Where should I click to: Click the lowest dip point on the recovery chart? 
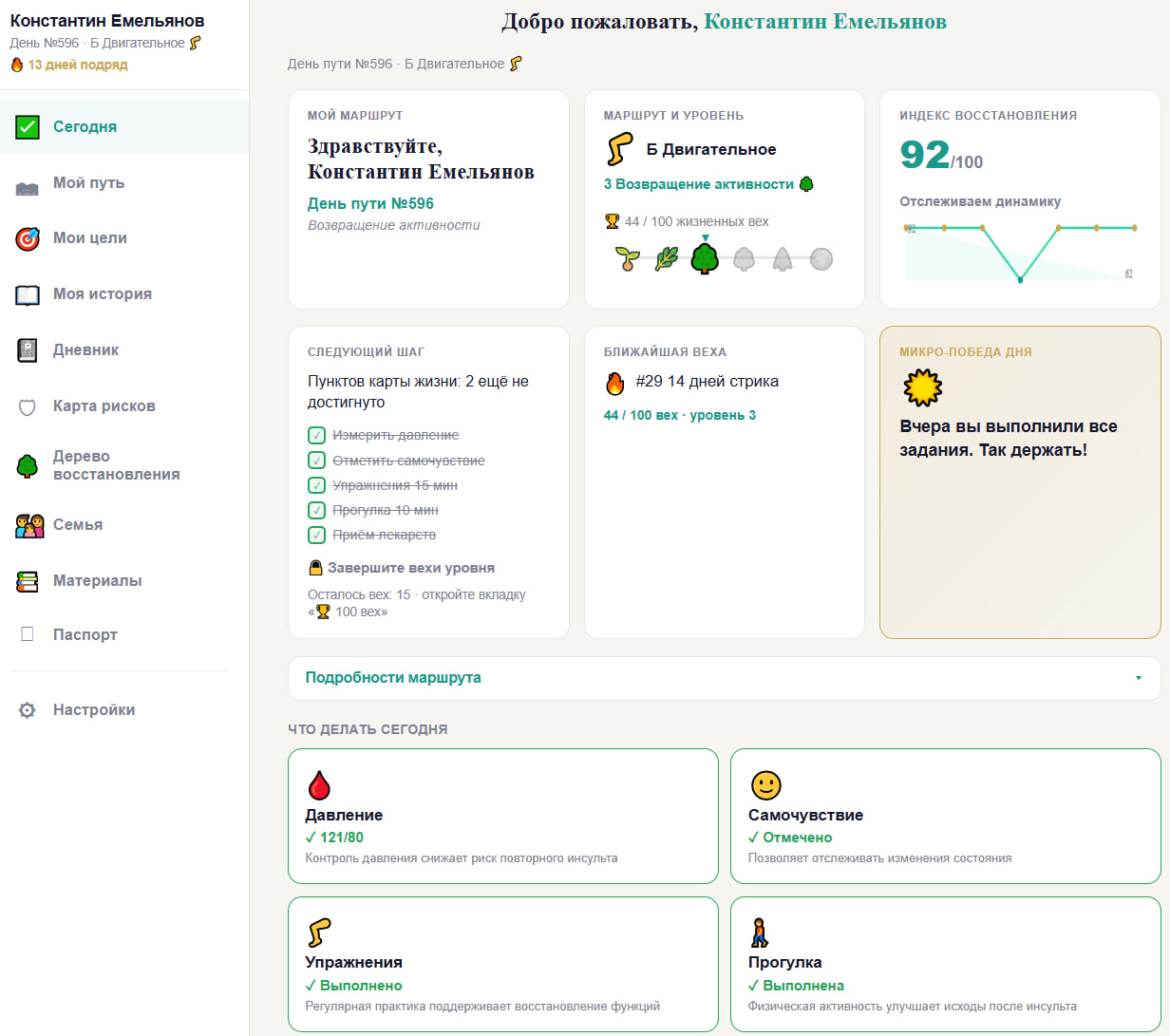(1020, 280)
